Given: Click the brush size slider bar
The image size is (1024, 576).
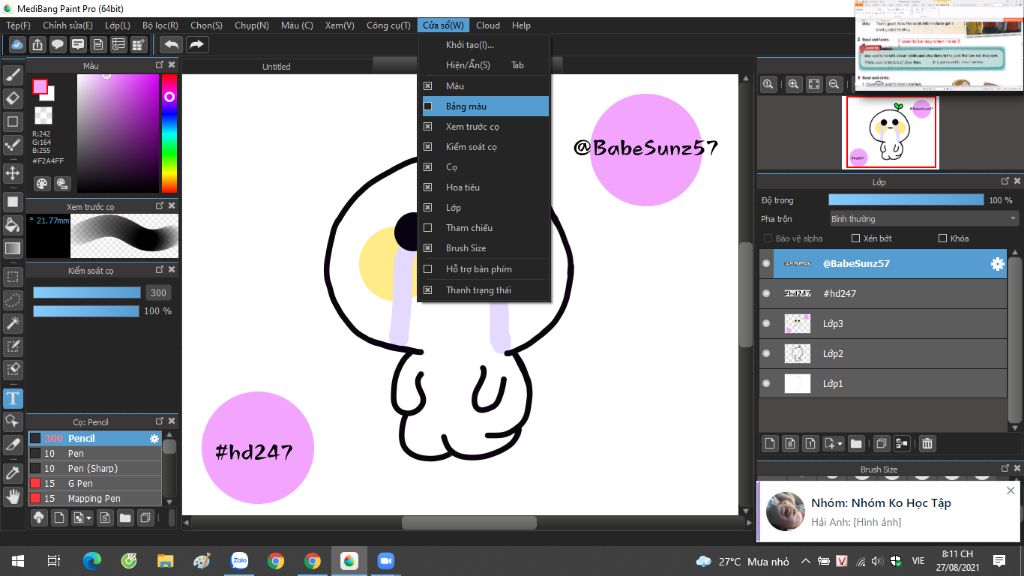Looking at the screenshot, I should tap(87, 293).
